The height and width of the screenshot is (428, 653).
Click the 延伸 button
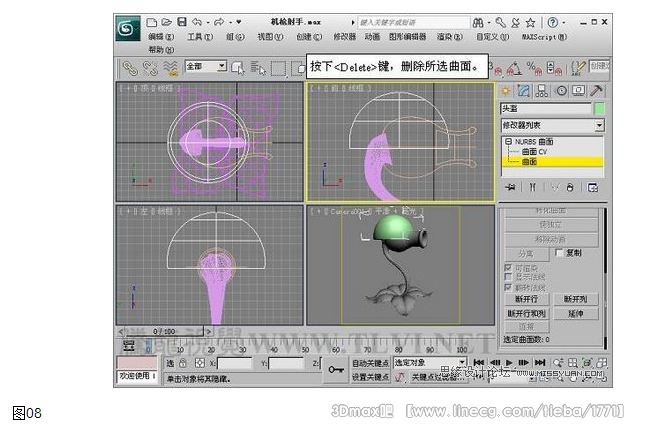[x=576, y=314]
